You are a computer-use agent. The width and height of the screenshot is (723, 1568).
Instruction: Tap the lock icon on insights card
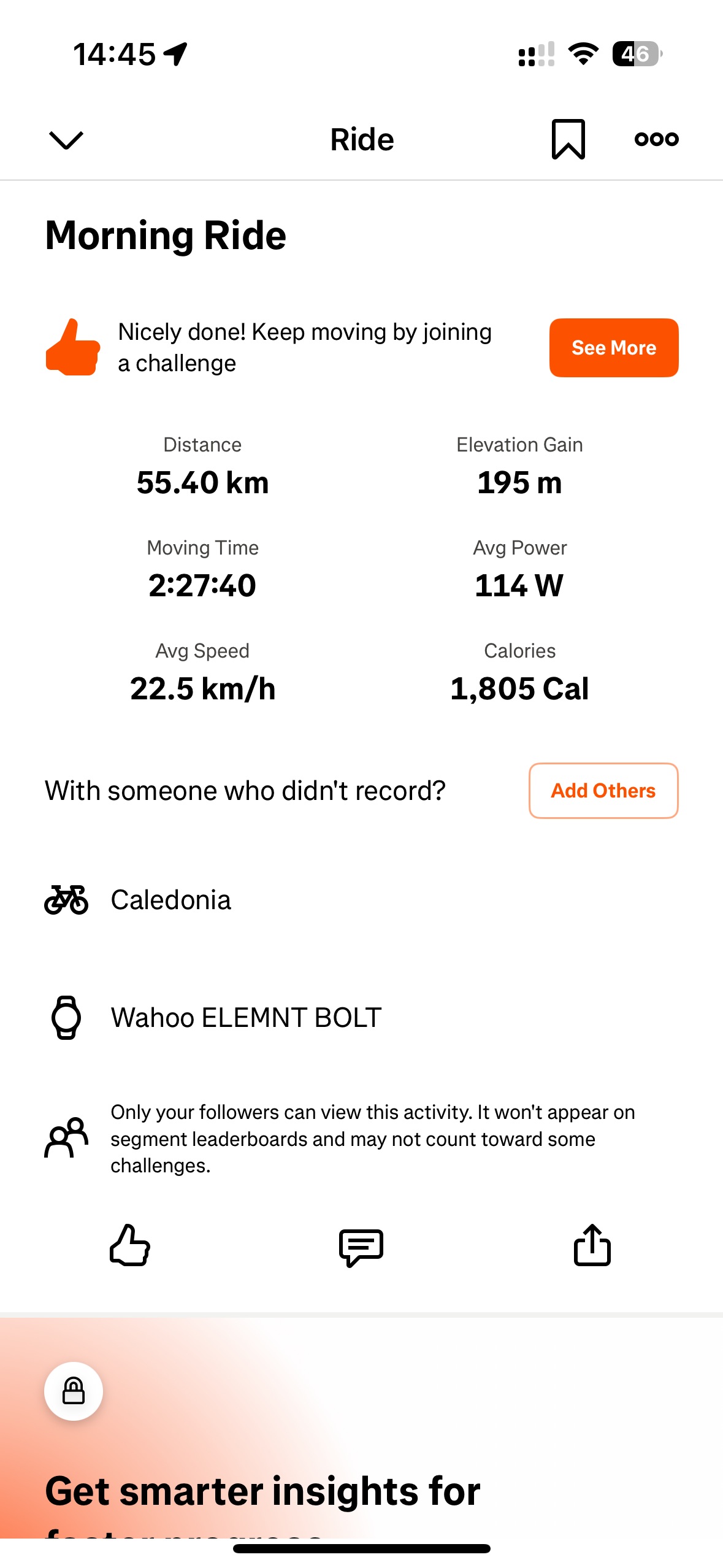tap(74, 1391)
